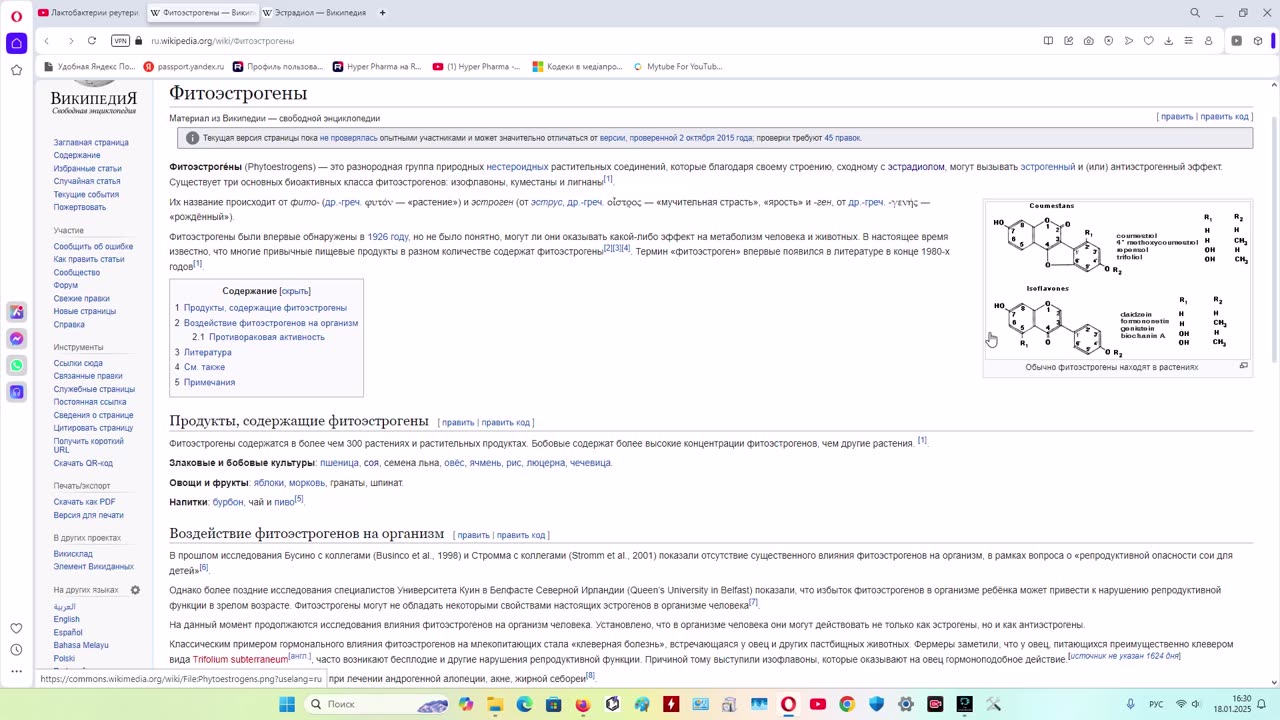The width and height of the screenshot is (1280, 720).
Task: Open Кодеки в медіапро... bookmark
Action: [x=577, y=66]
